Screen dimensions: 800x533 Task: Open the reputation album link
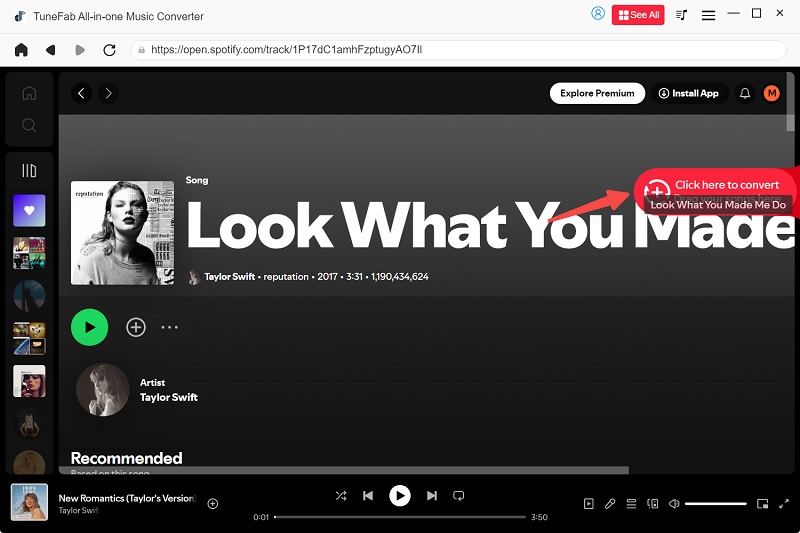coord(286,276)
